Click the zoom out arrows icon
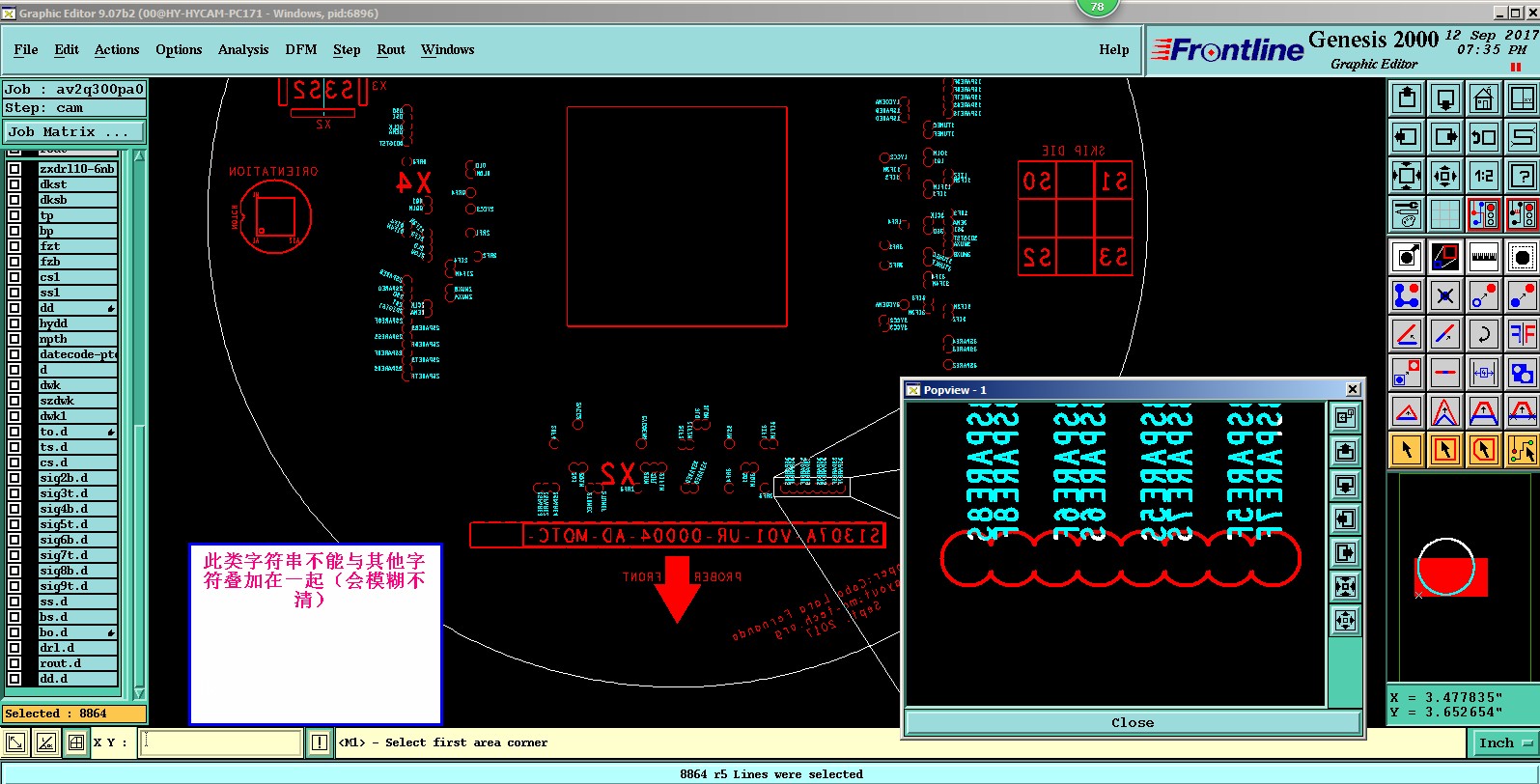 [1445, 176]
